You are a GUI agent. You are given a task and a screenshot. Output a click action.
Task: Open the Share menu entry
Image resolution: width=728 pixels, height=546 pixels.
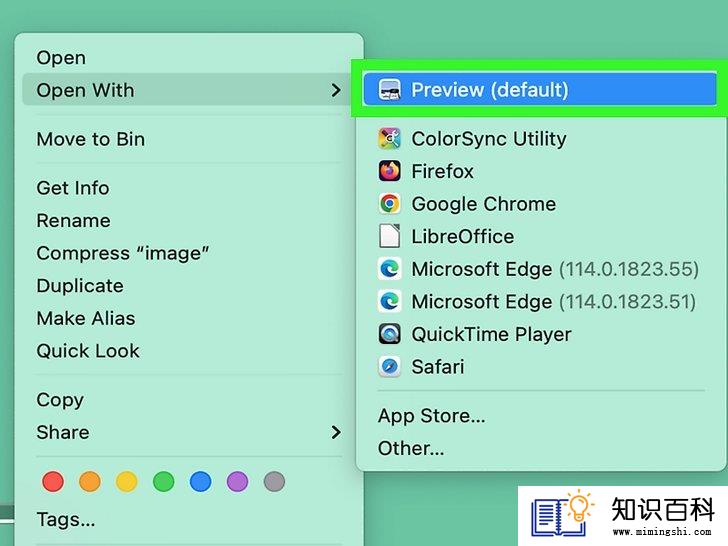tap(189, 432)
